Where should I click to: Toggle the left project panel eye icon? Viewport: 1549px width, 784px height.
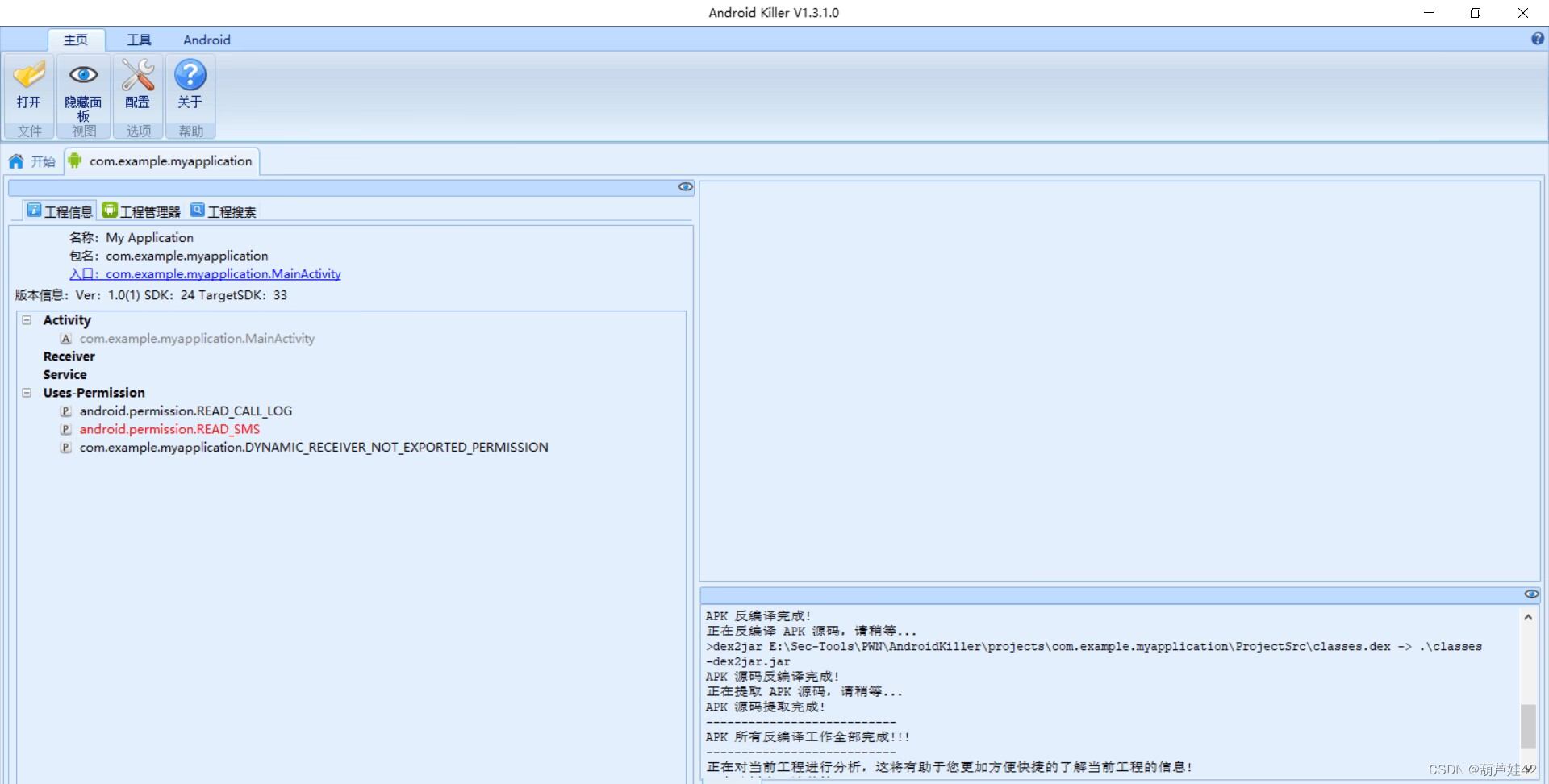[685, 187]
